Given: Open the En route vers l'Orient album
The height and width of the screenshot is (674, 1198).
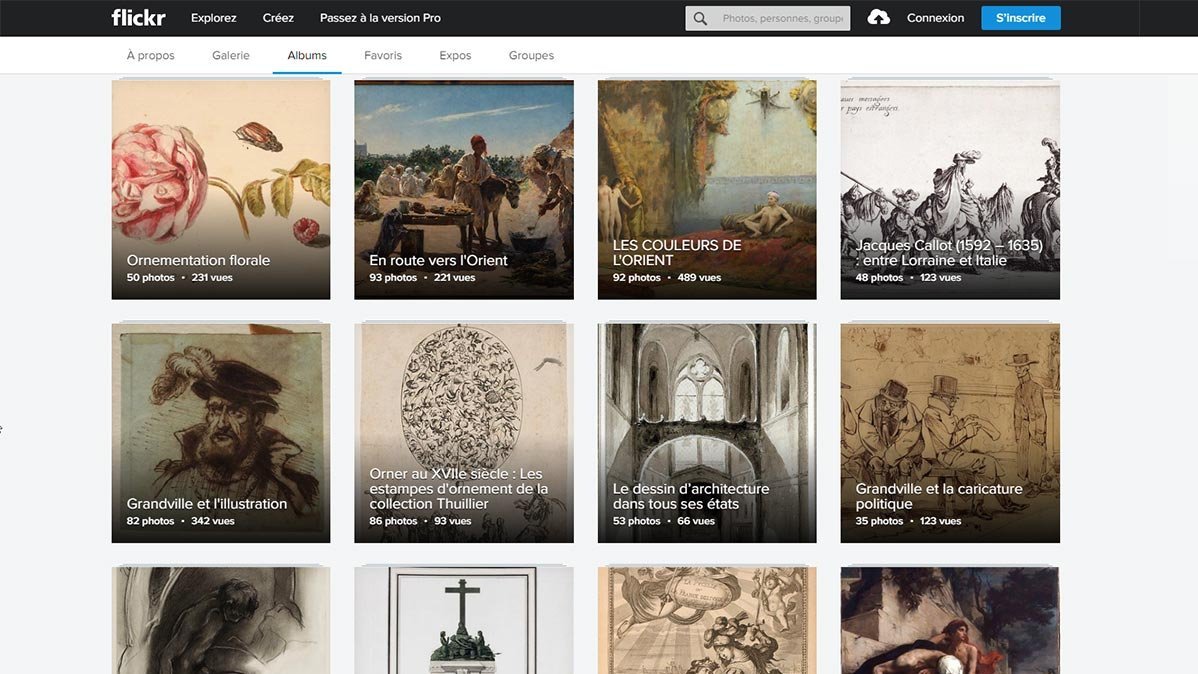Looking at the screenshot, I should pyautogui.click(x=463, y=190).
